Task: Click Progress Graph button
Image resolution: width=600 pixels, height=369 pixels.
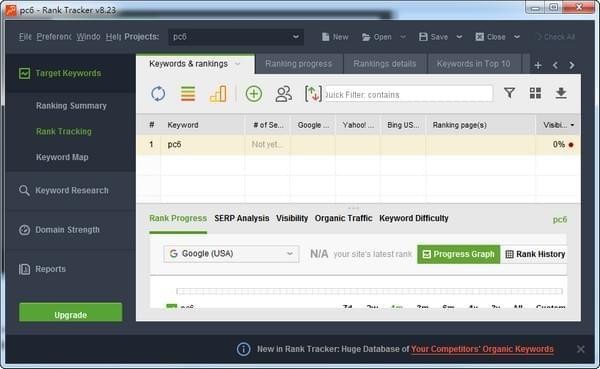Action: pyautogui.click(x=458, y=254)
